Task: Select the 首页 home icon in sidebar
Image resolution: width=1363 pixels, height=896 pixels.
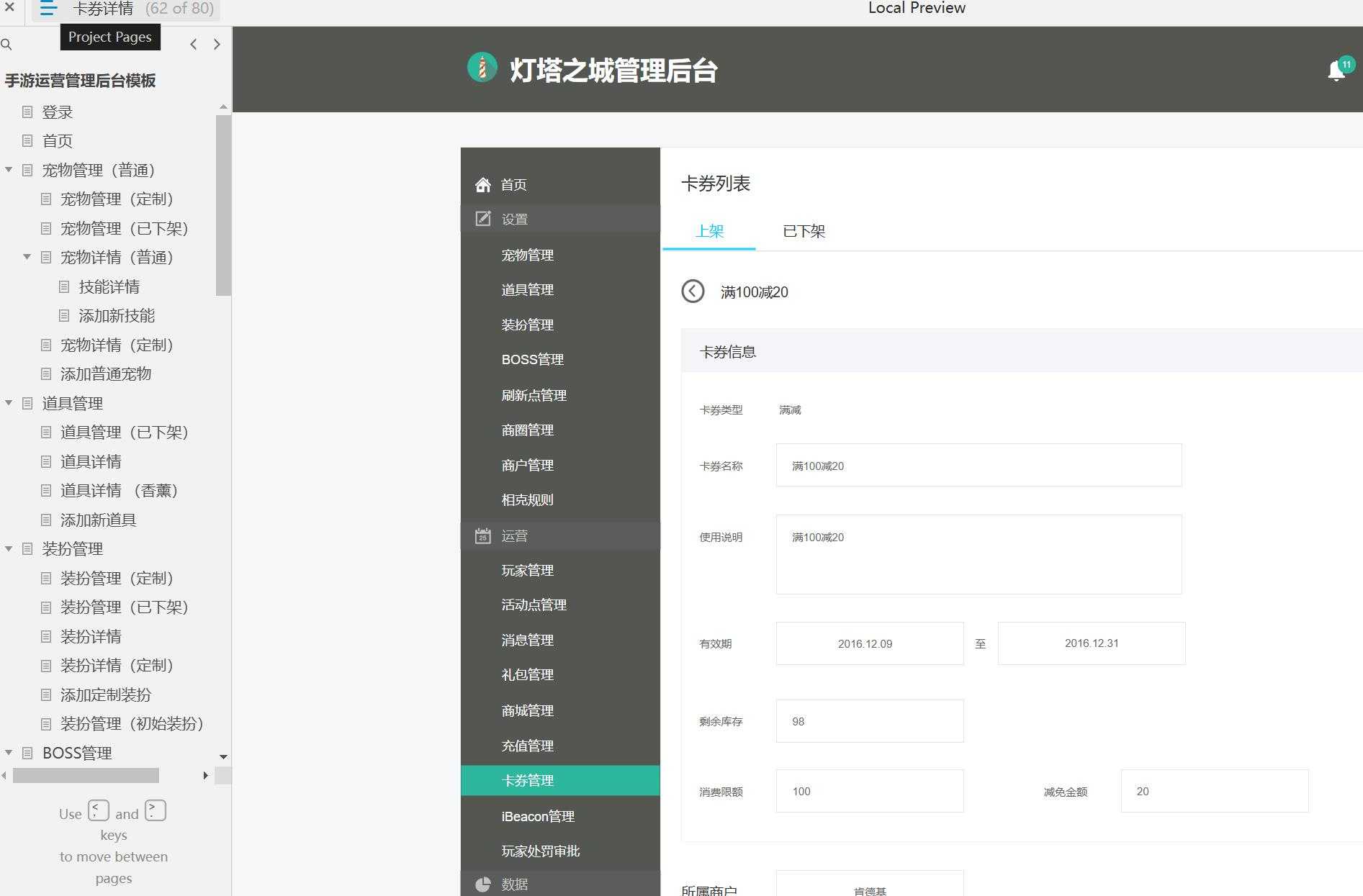Action: coord(482,184)
